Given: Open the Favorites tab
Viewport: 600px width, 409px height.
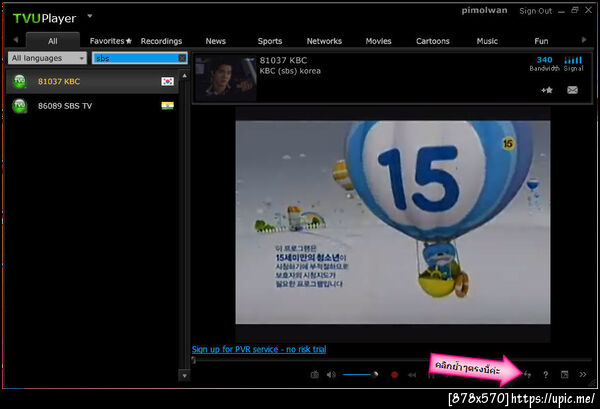Looking at the screenshot, I should tap(110, 41).
